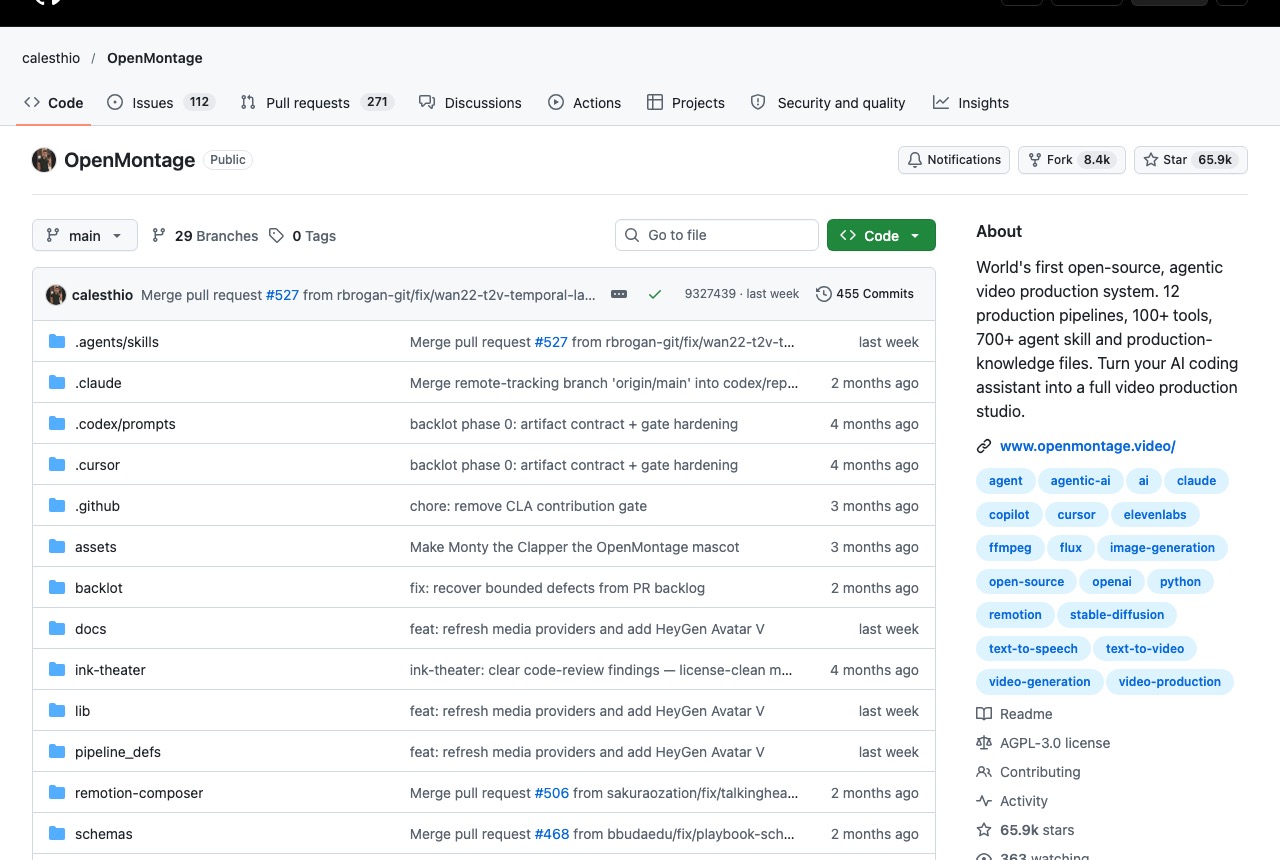Click the pulse icon next to Activity

tap(984, 801)
